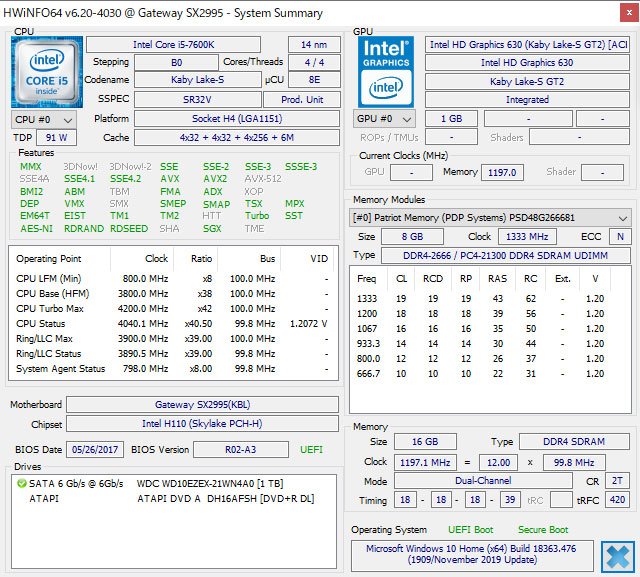Click the CPU Status 4040.1 MHz clock value
Screen dimensions: 640x577
click(143, 324)
